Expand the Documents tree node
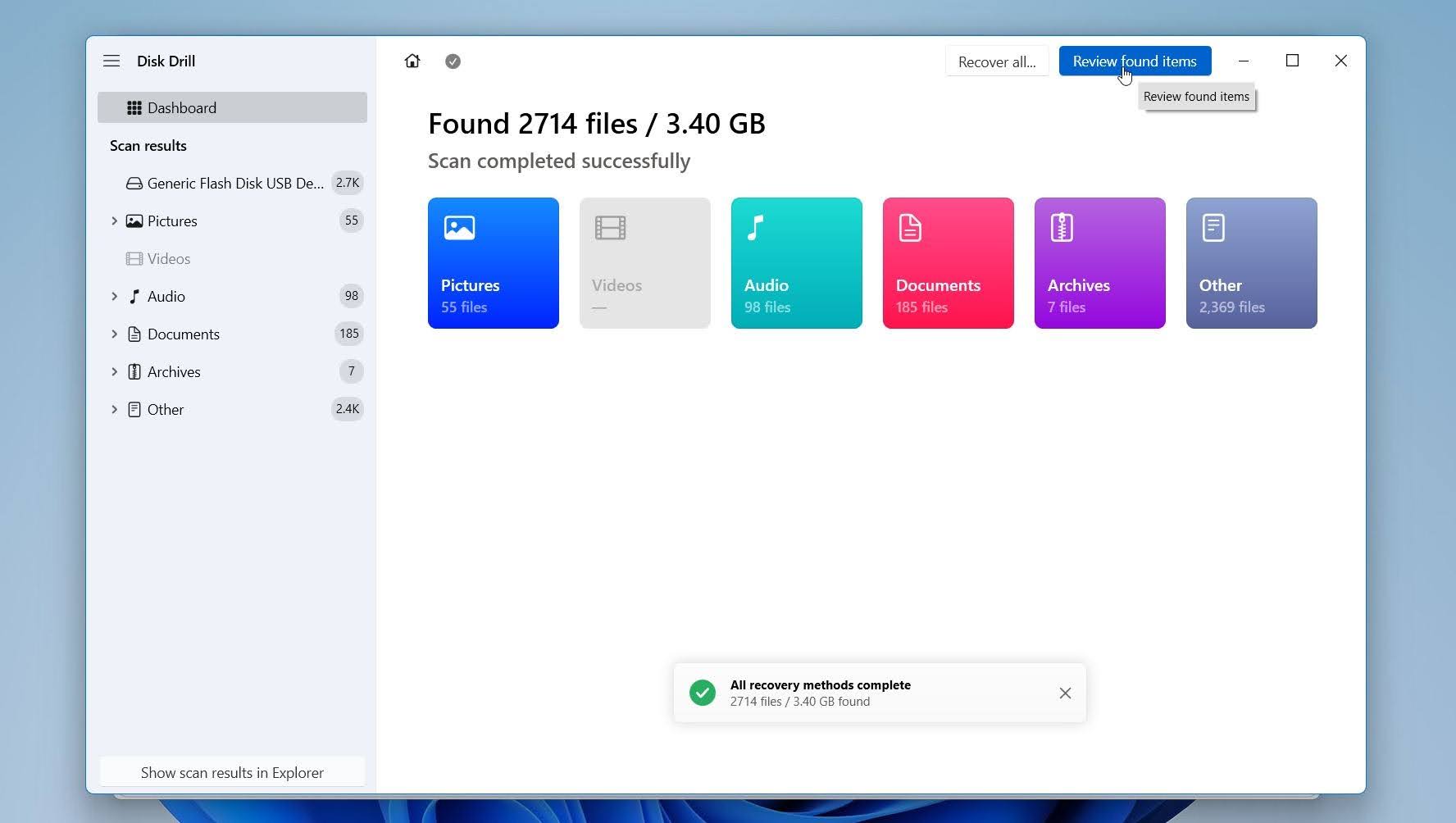1456x823 pixels. click(x=114, y=334)
